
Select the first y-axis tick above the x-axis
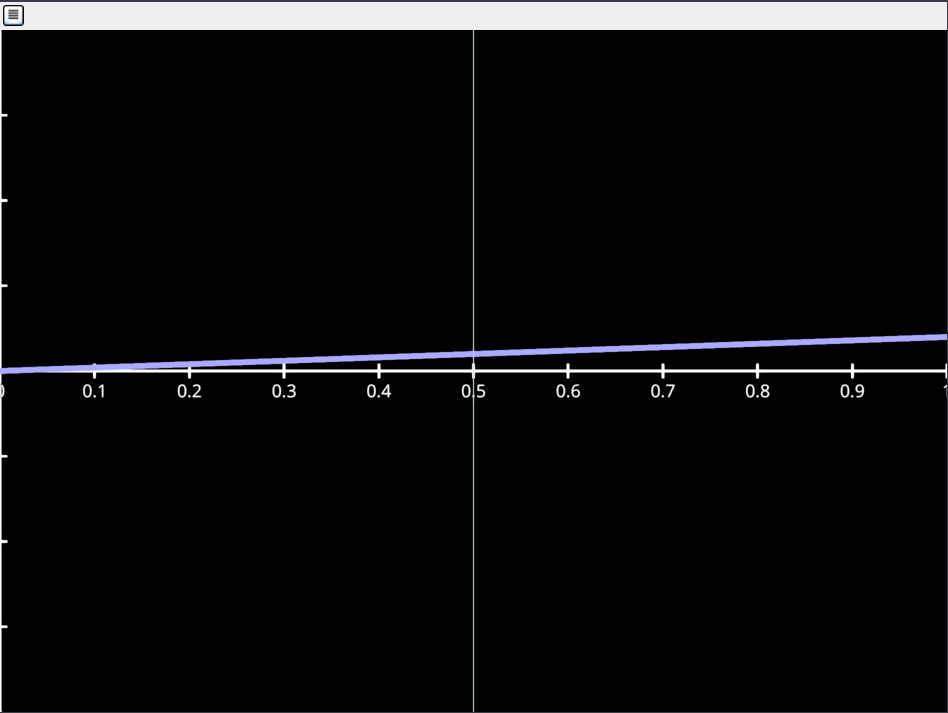tap(4, 285)
